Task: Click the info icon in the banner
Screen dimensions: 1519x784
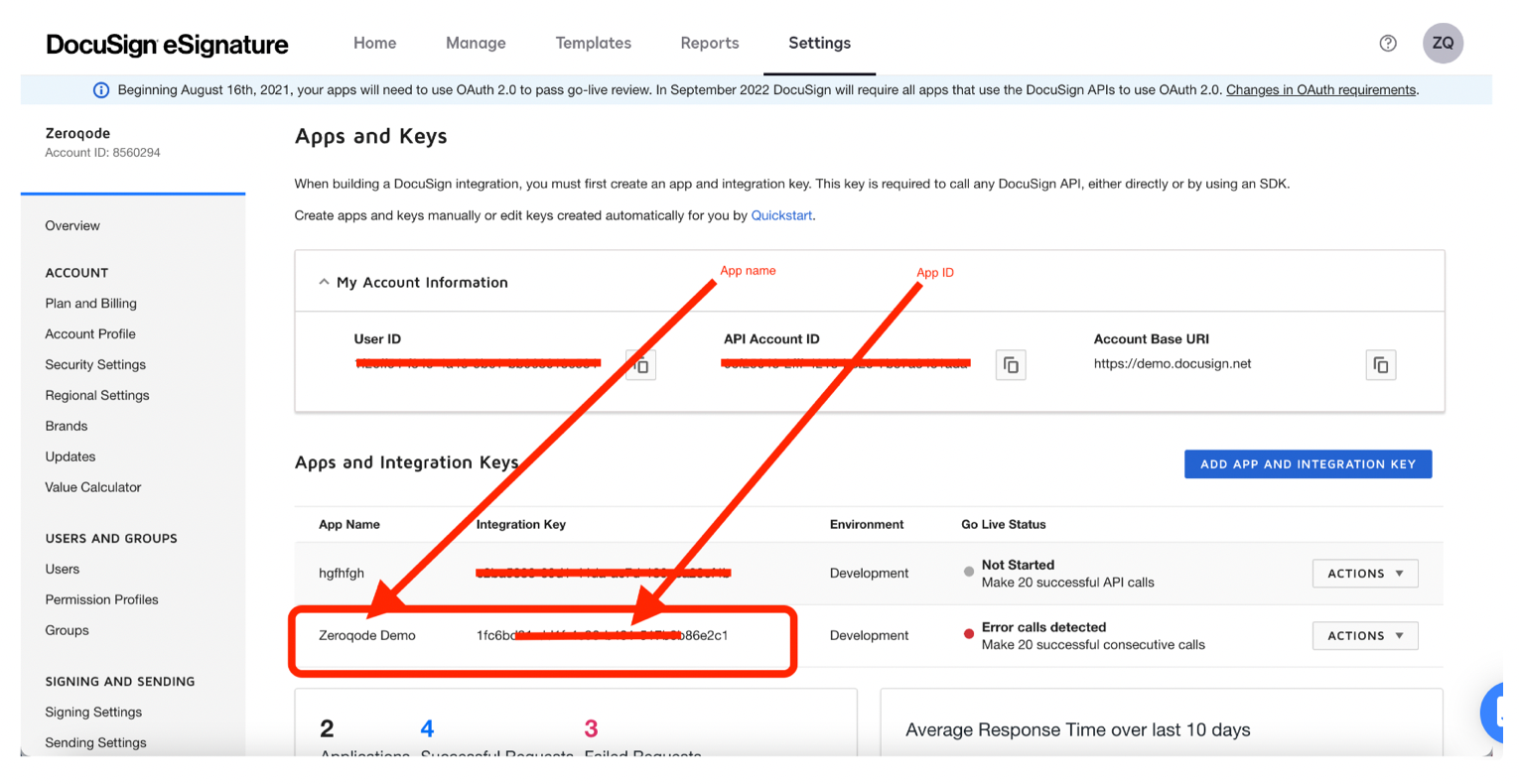Action: coord(101,90)
